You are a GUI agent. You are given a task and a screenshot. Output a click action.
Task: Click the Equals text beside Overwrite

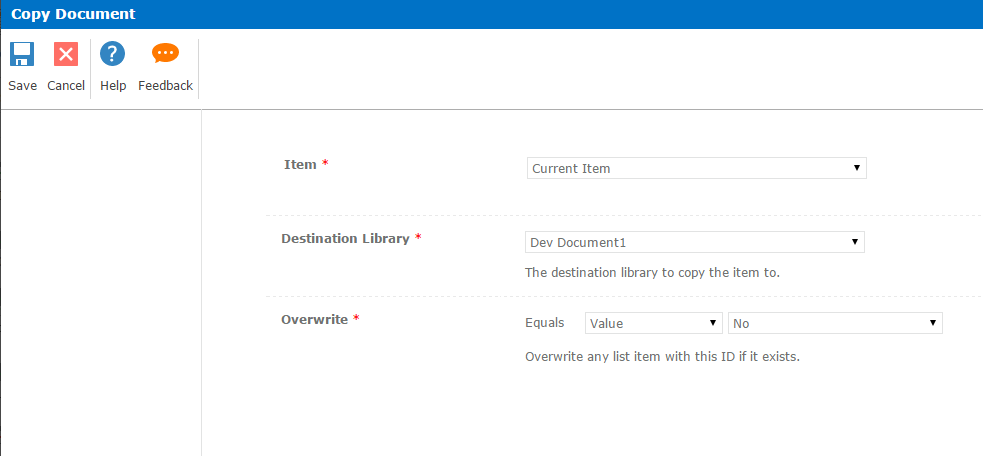[x=544, y=323]
